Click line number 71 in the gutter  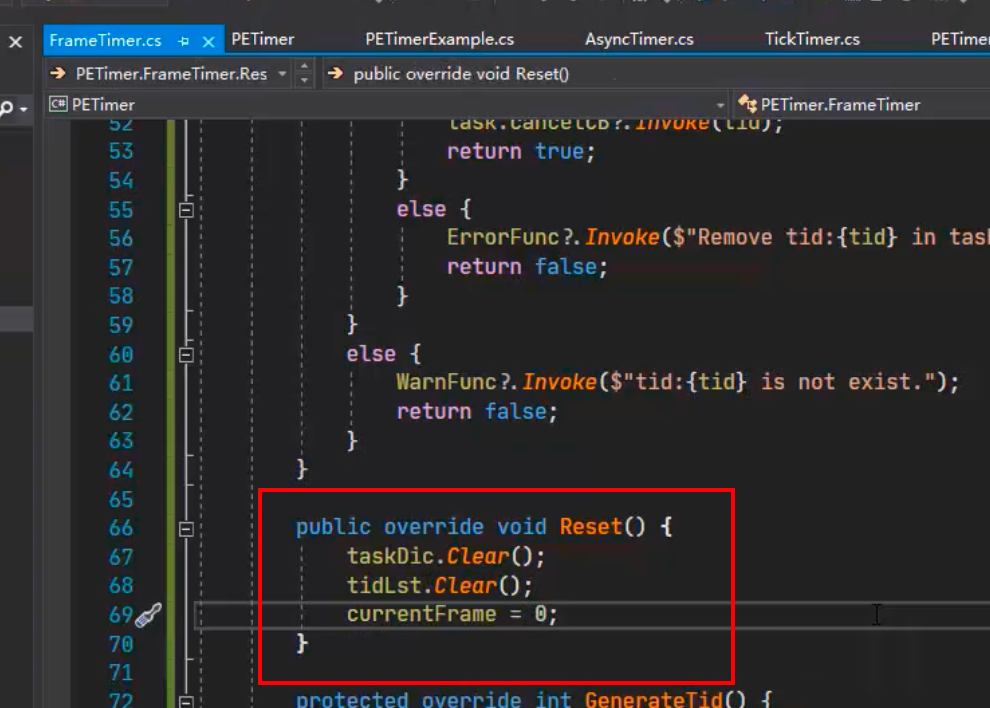121,673
